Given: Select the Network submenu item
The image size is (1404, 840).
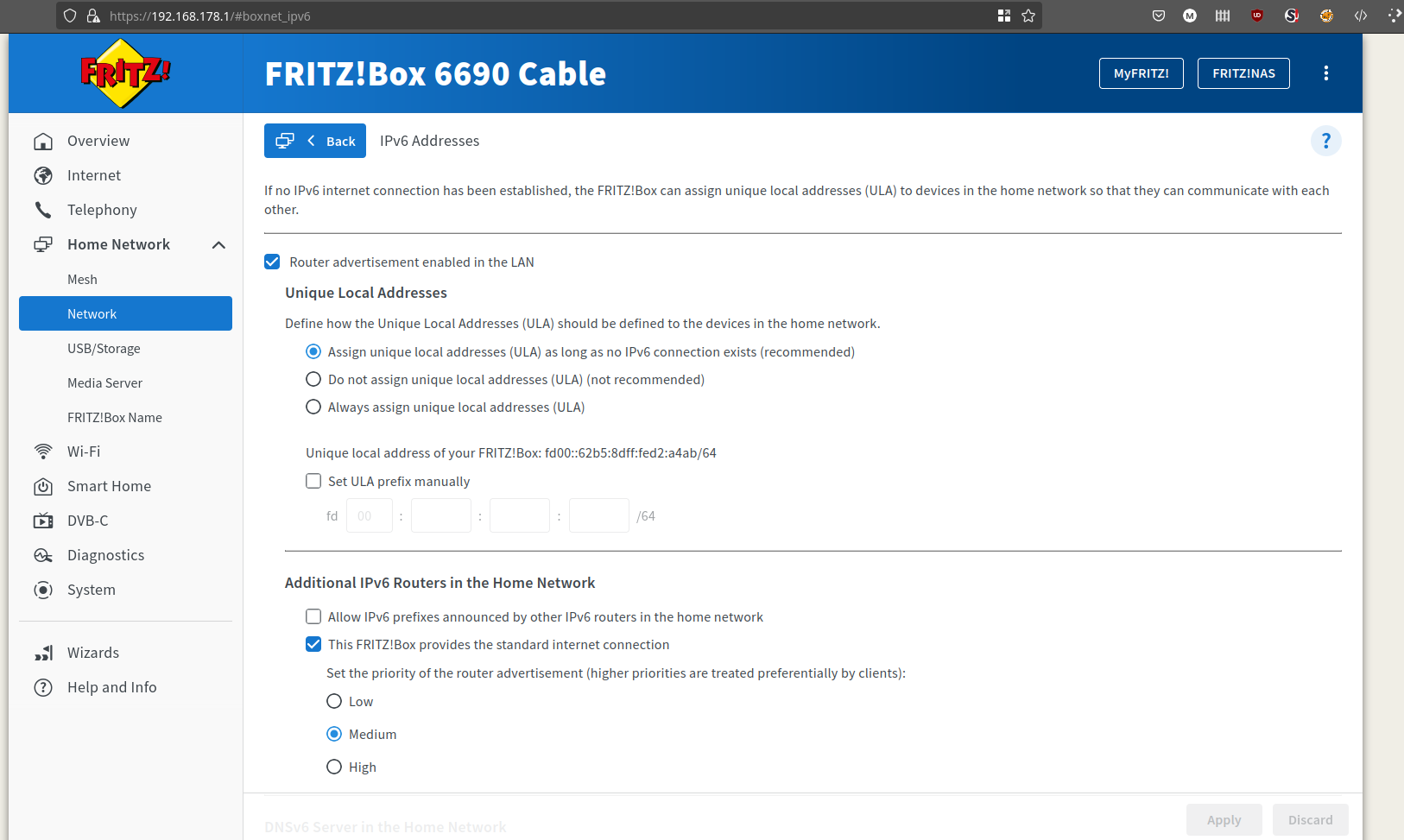Looking at the screenshot, I should (125, 313).
